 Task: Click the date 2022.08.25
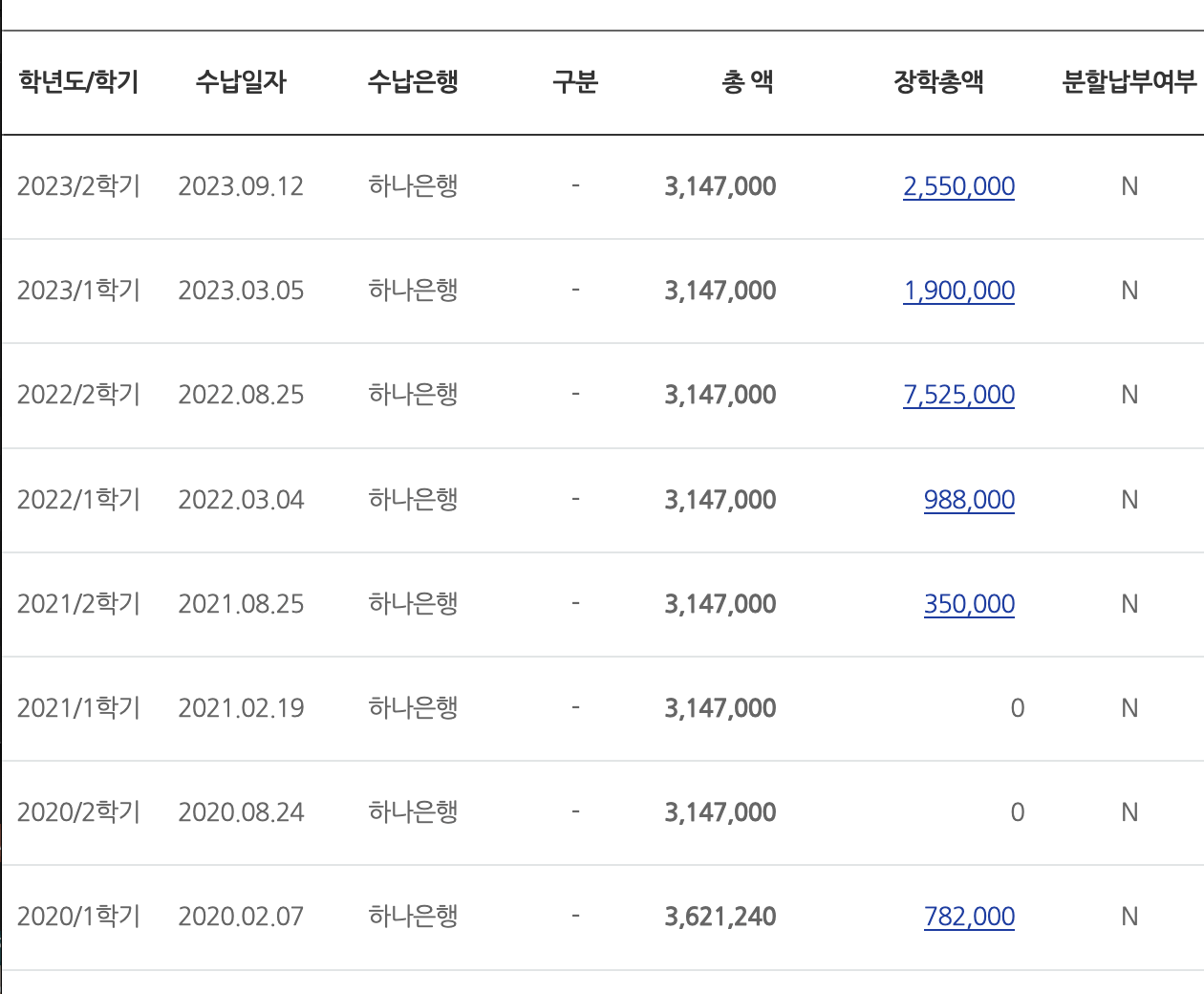[x=241, y=395]
